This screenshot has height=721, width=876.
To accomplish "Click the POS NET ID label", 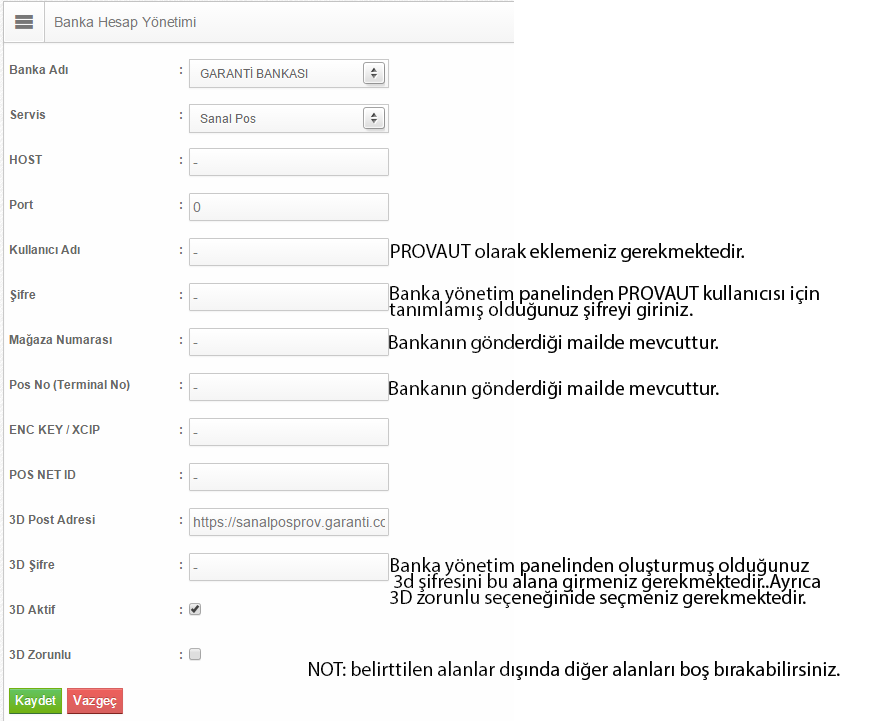I will pos(42,475).
